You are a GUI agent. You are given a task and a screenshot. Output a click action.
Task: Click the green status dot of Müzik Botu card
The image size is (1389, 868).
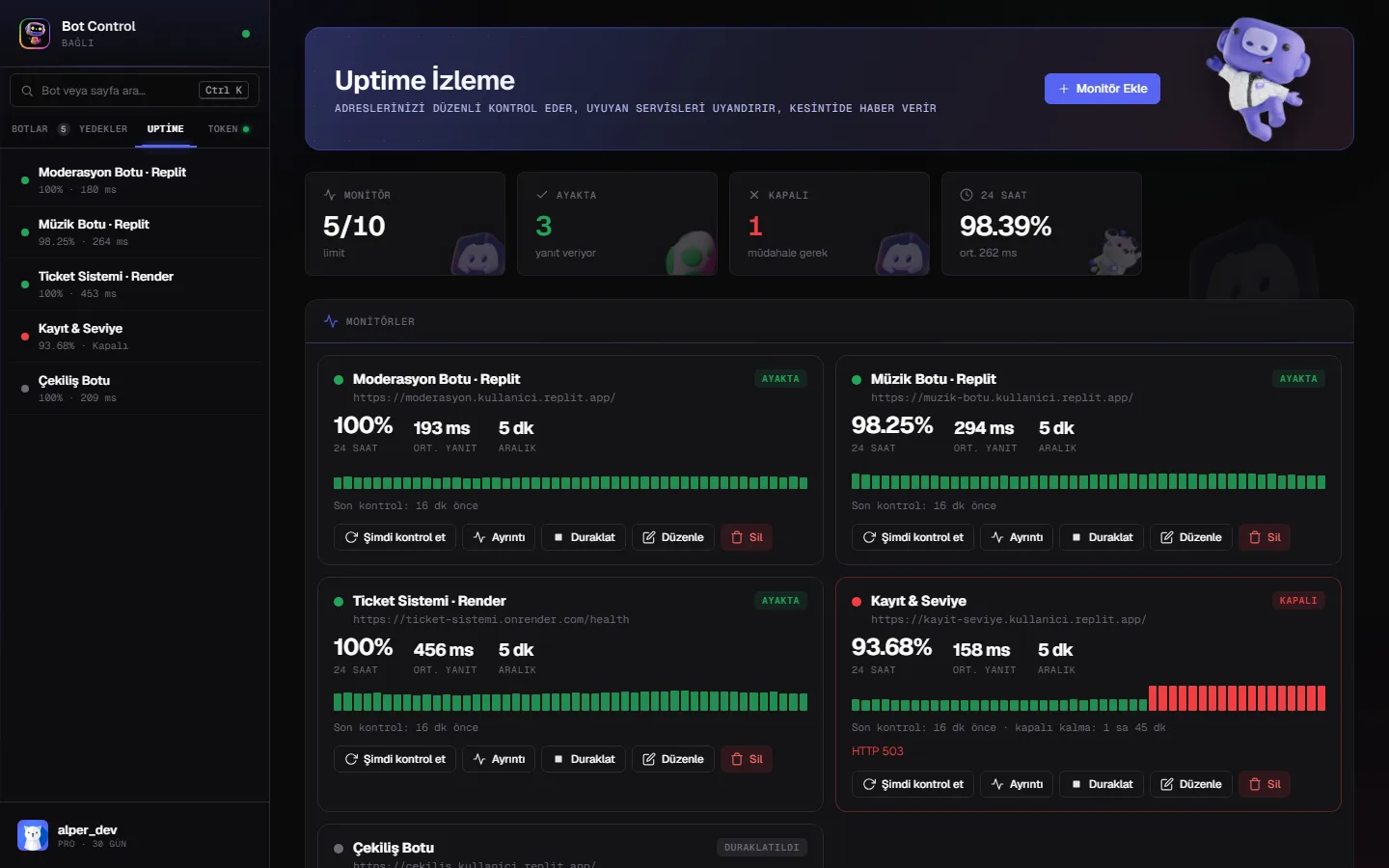(857, 380)
